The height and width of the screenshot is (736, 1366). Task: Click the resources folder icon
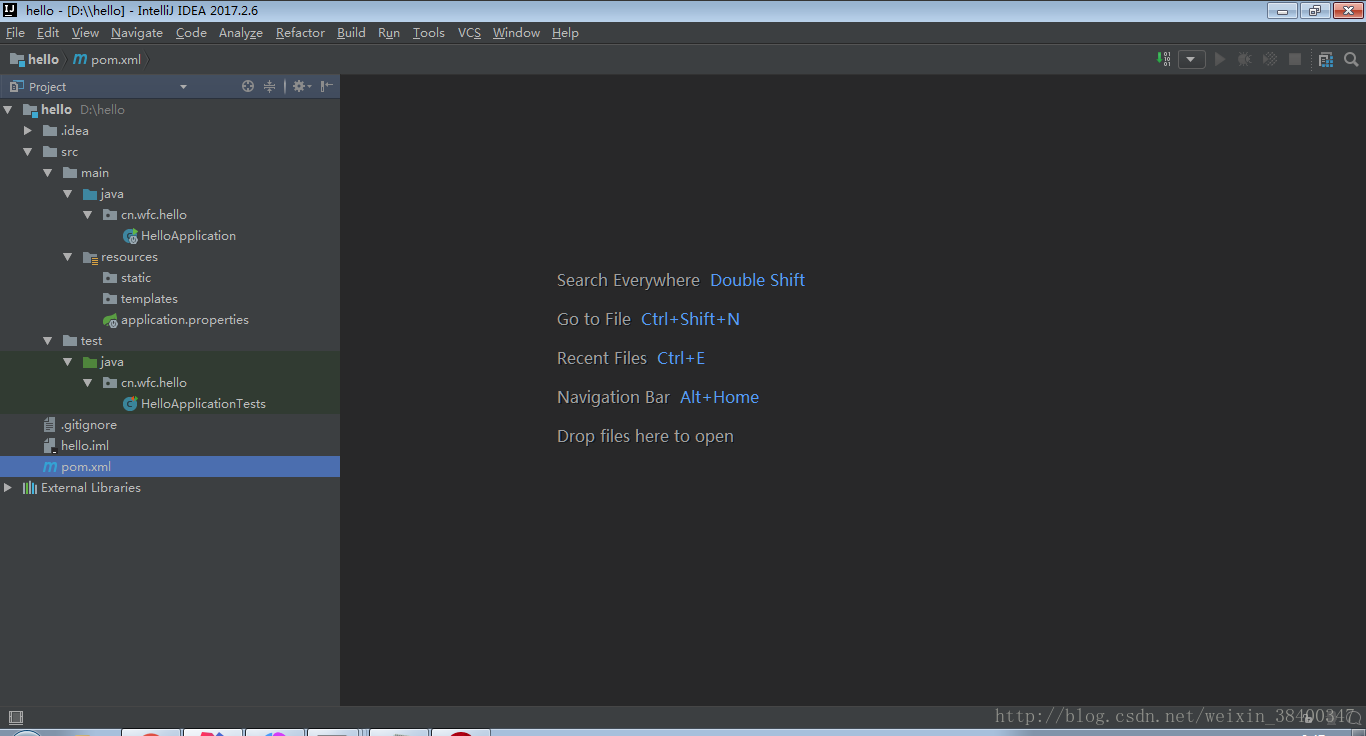[x=90, y=257]
